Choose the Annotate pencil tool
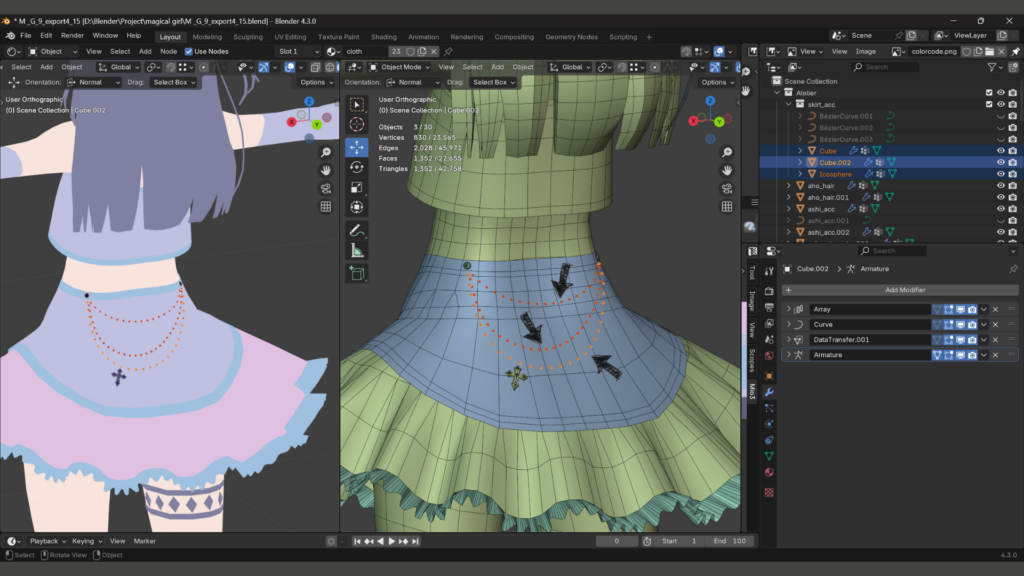This screenshot has width=1024, height=576. (x=357, y=231)
